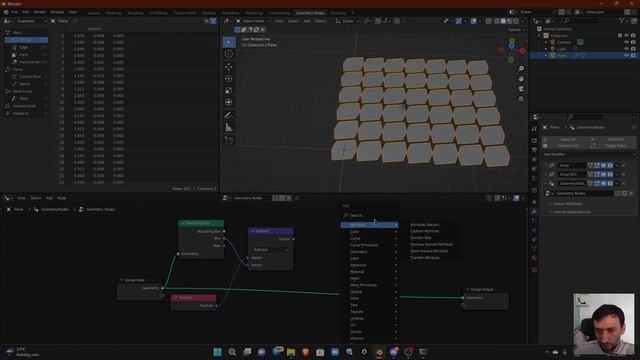Open the Add Modifier dropdown
Viewport: 640px width, 360px height.
589,154
